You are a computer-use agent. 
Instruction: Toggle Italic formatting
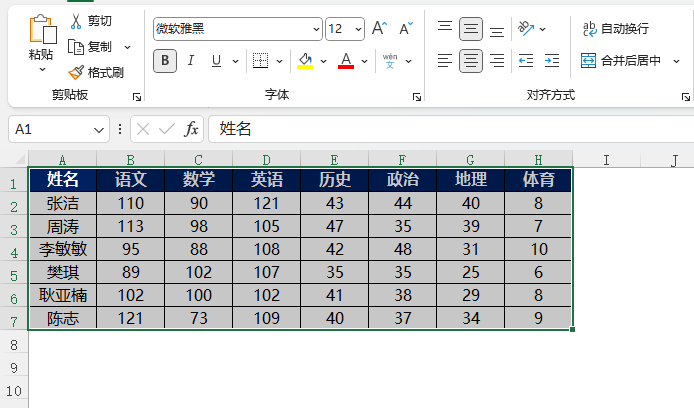tap(191, 61)
